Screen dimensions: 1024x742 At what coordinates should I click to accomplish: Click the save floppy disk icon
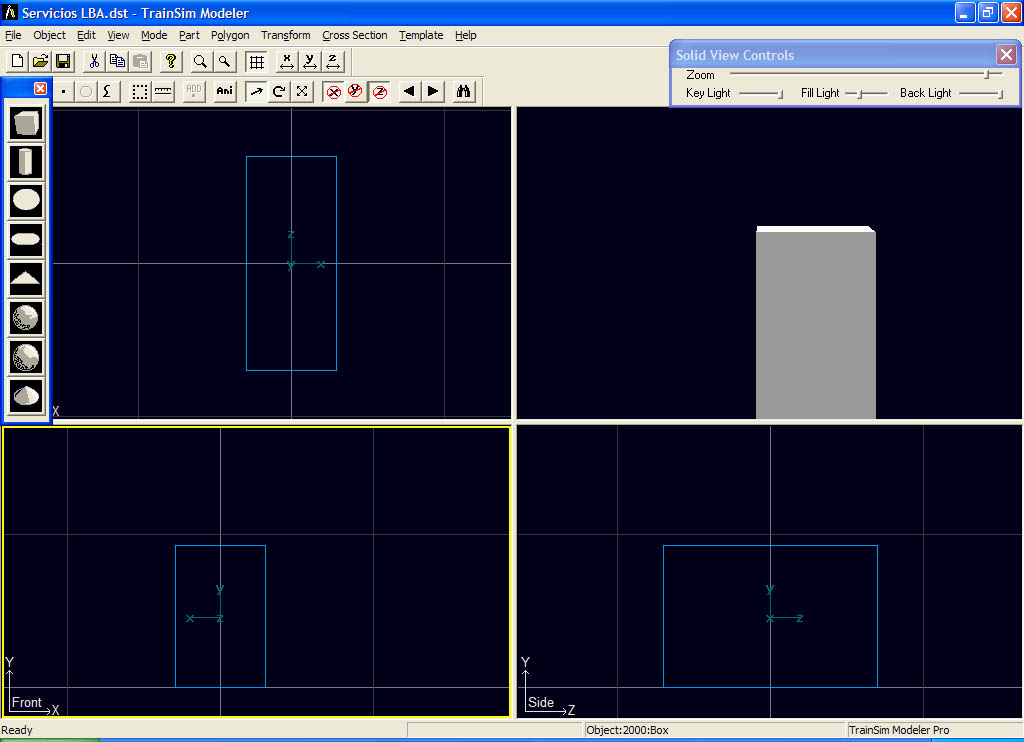click(63, 62)
